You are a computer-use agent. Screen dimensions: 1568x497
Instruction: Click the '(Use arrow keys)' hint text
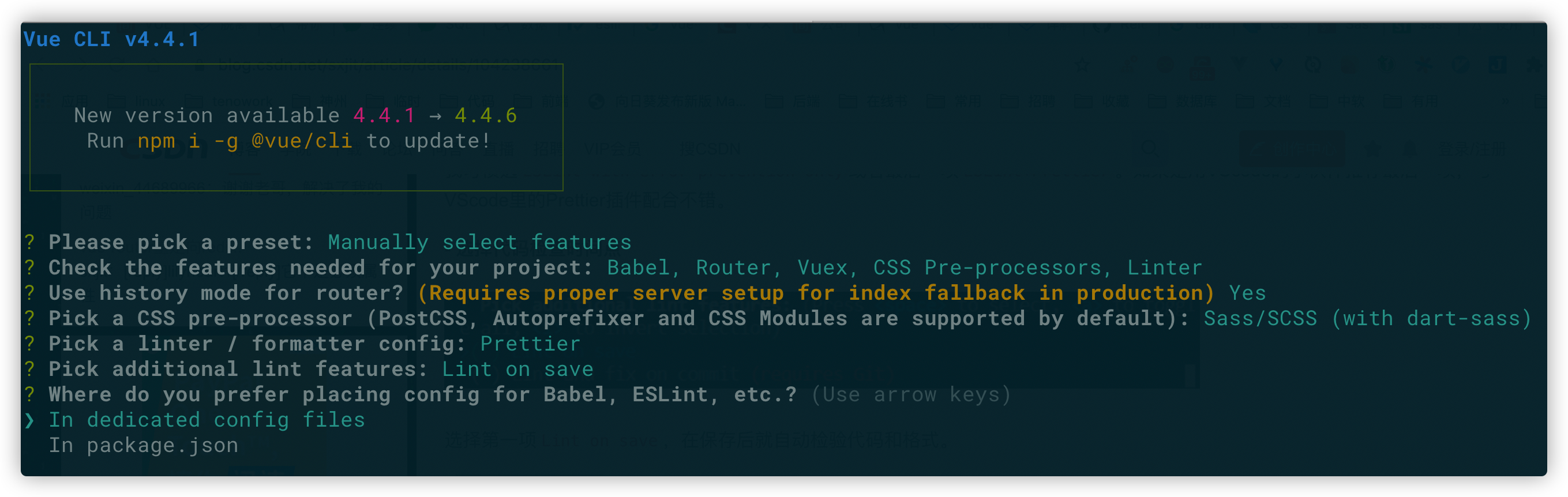pos(910,394)
